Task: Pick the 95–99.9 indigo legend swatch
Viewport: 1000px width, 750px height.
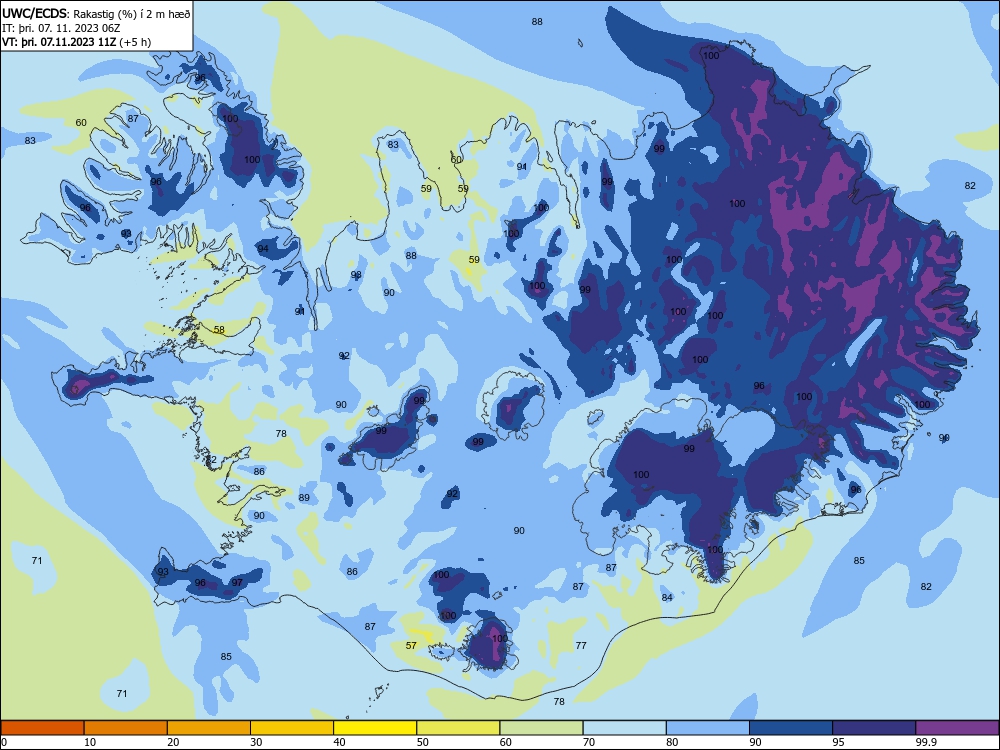Action: (874, 728)
